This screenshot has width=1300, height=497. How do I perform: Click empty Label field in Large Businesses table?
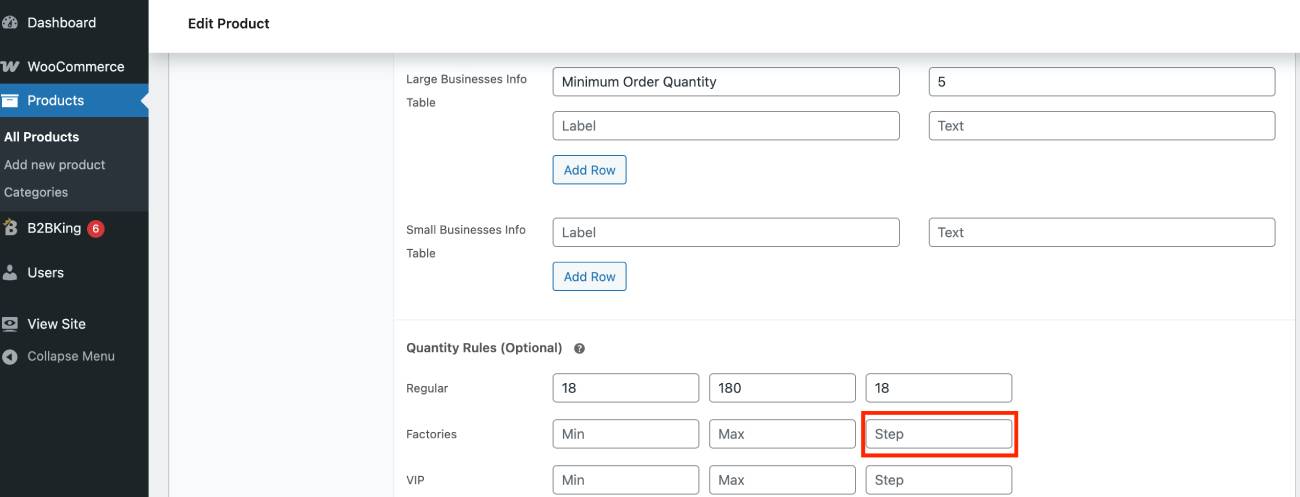coord(726,126)
